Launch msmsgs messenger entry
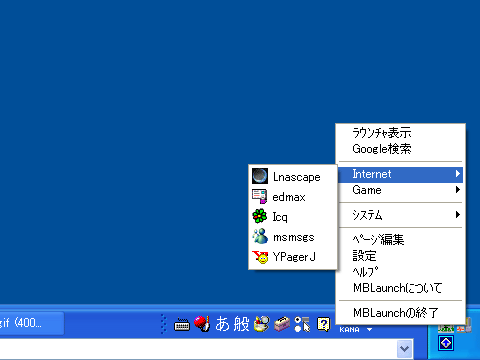Image resolution: width=480 pixels, height=360 pixels. pos(293,236)
